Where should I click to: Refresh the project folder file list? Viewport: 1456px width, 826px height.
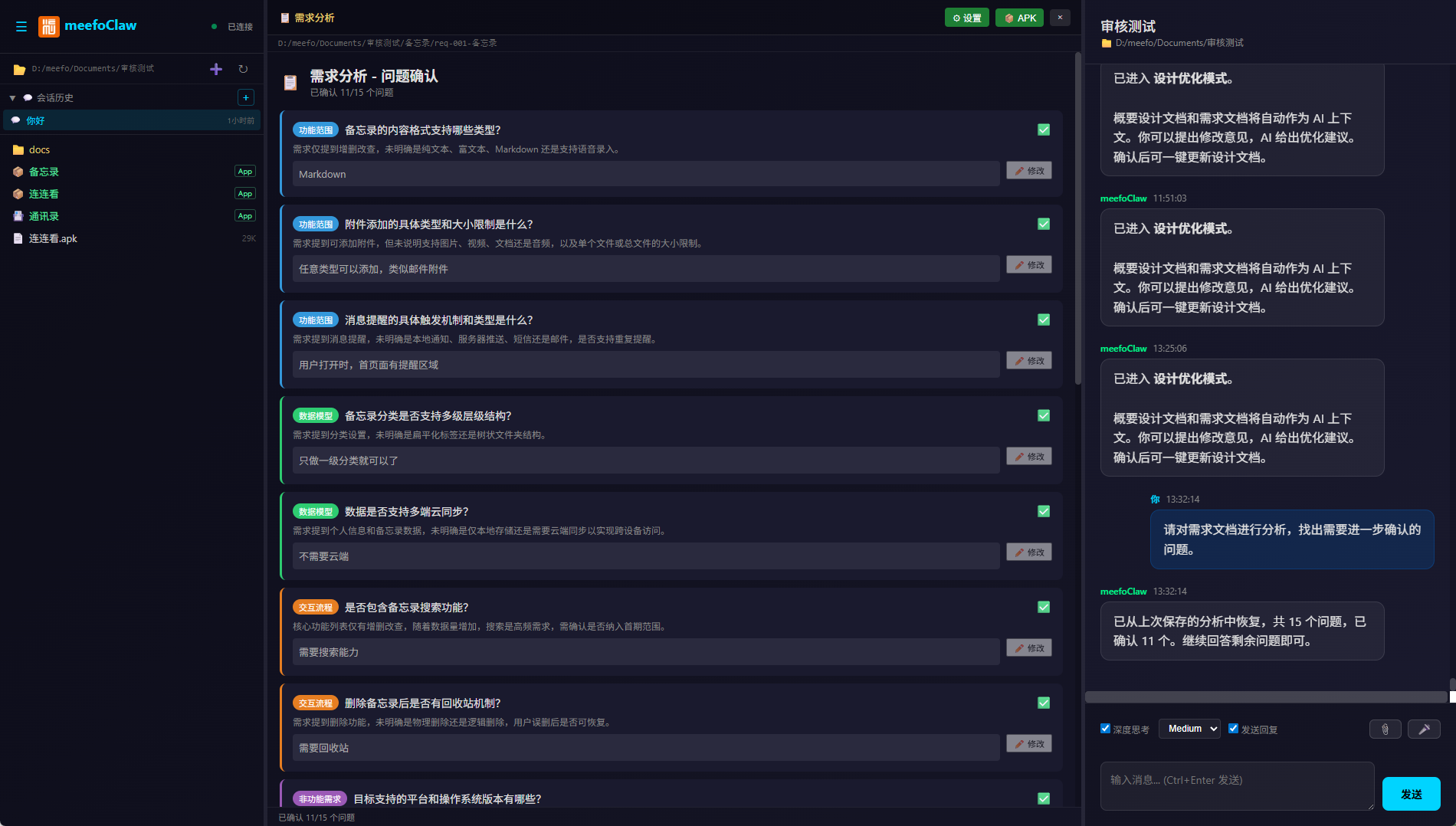pos(243,69)
